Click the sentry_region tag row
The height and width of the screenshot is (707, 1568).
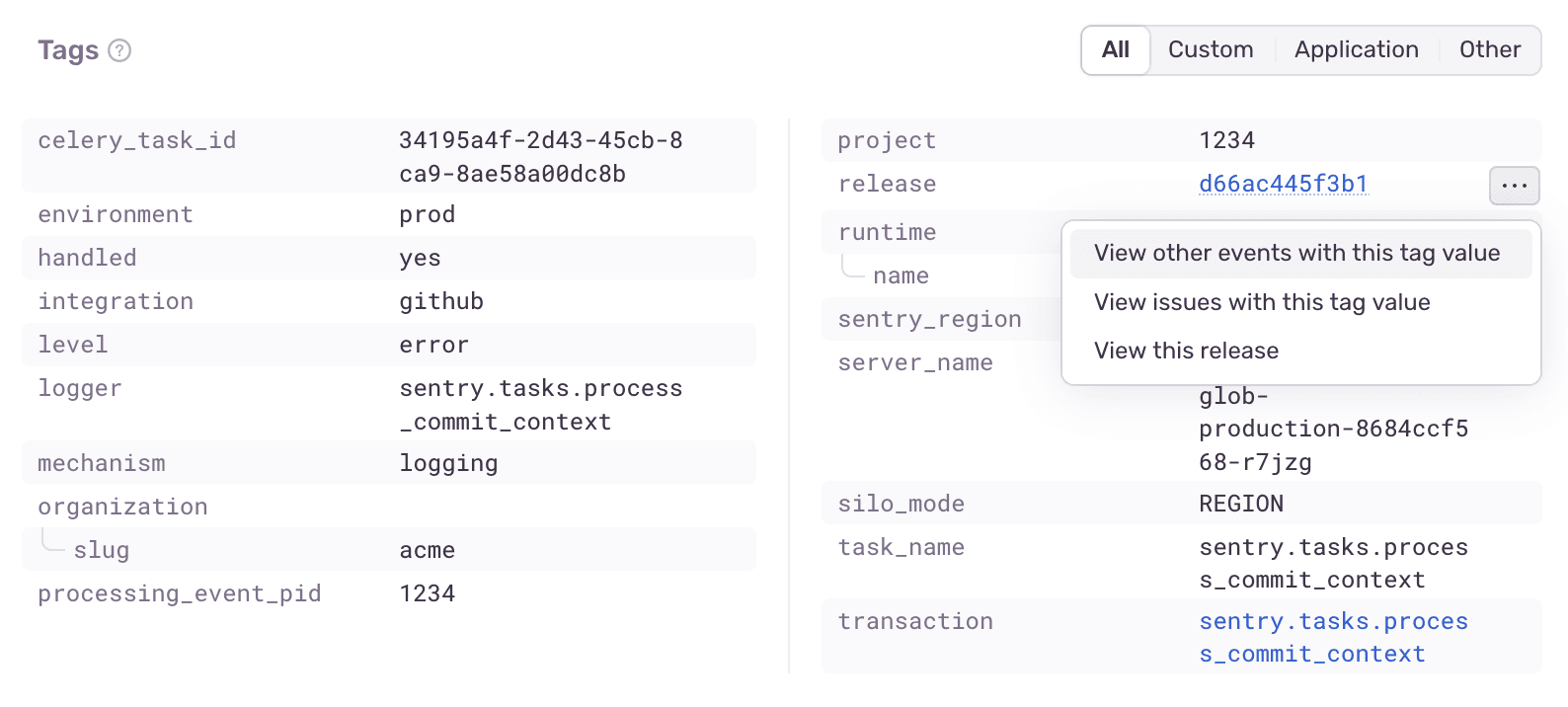[x=930, y=318]
